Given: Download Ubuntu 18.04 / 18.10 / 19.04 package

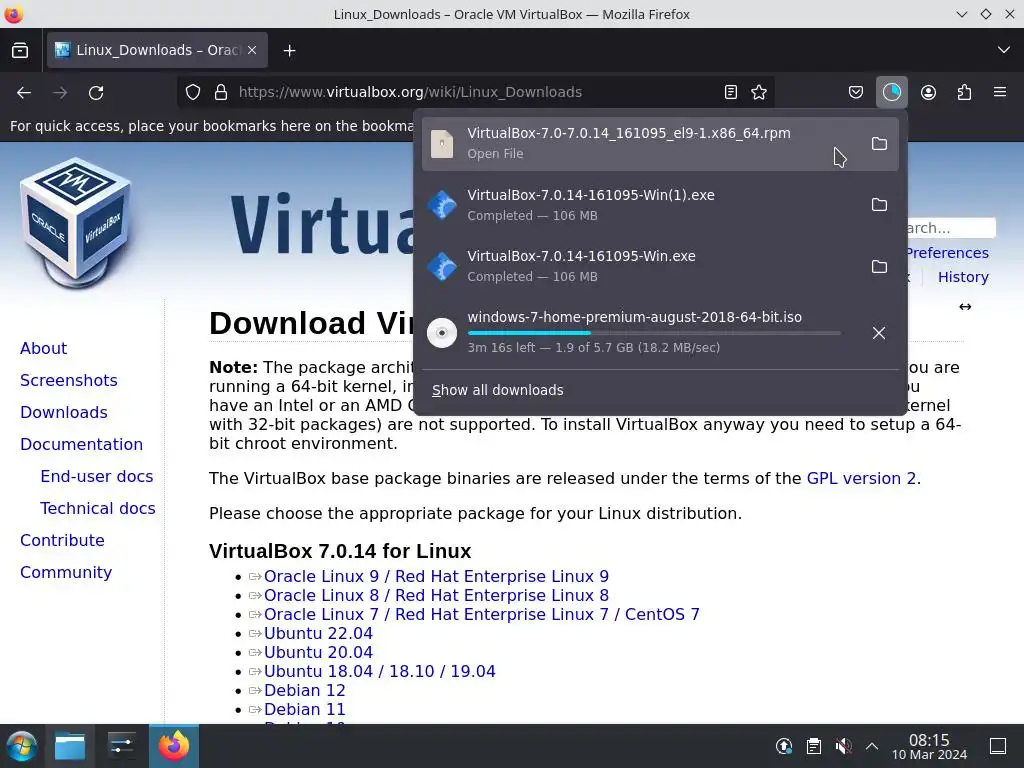Looking at the screenshot, I should (379, 671).
